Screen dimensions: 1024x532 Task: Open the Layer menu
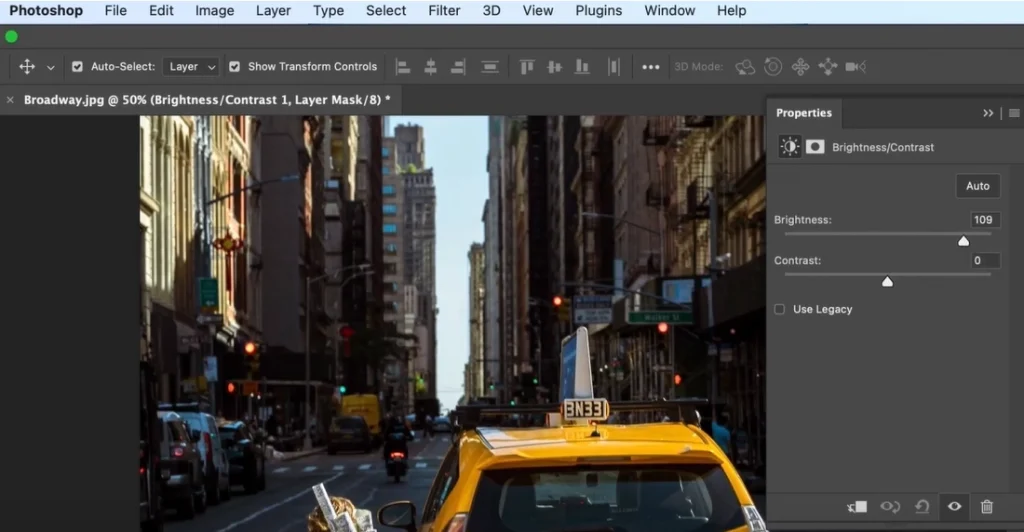click(272, 11)
